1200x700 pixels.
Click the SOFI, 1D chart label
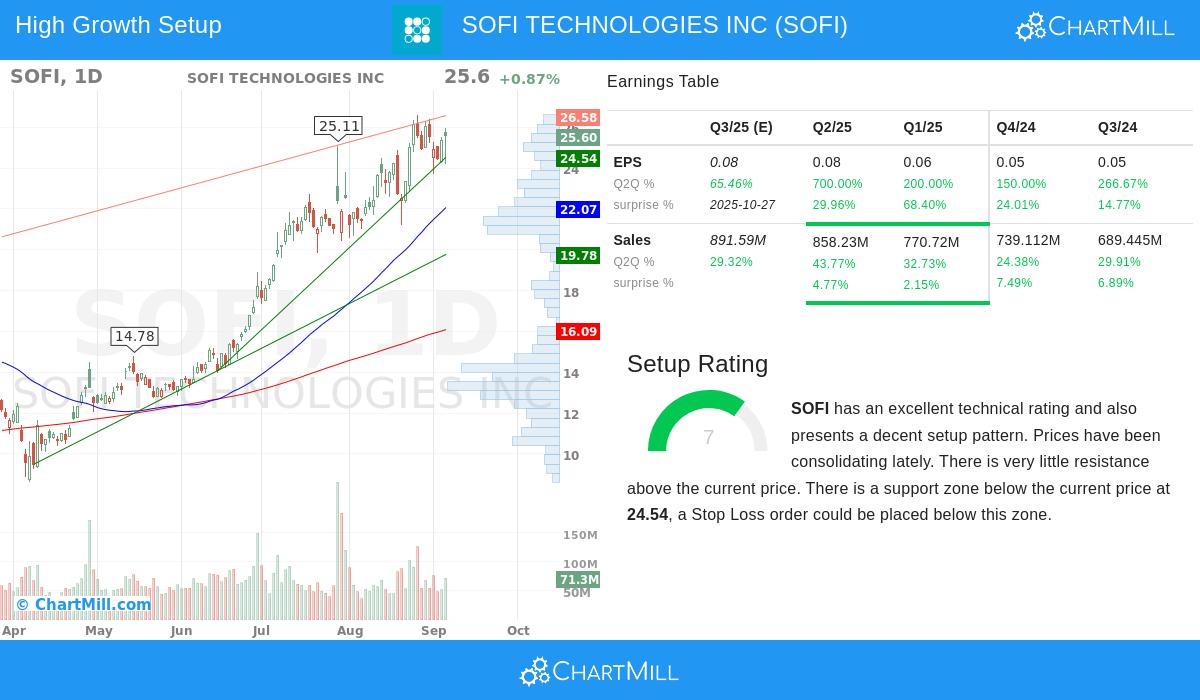pyautogui.click(x=56, y=77)
